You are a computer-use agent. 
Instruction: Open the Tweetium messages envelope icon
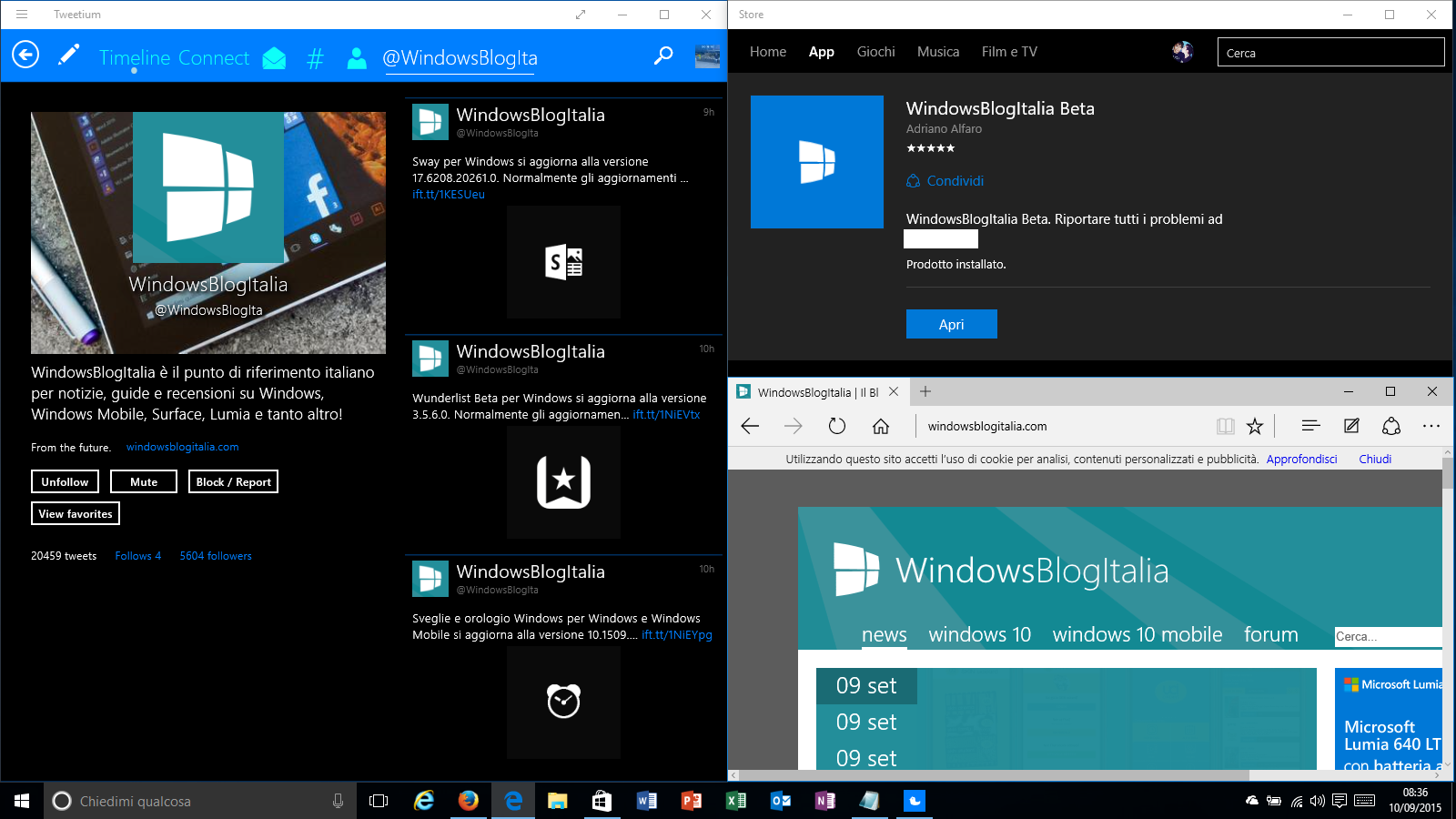tap(274, 58)
